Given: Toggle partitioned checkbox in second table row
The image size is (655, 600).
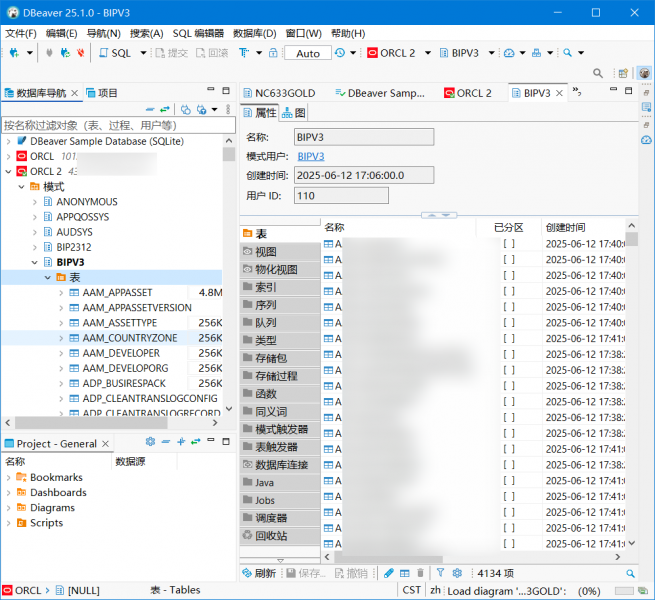Looking at the screenshot, I should point(509,259).
